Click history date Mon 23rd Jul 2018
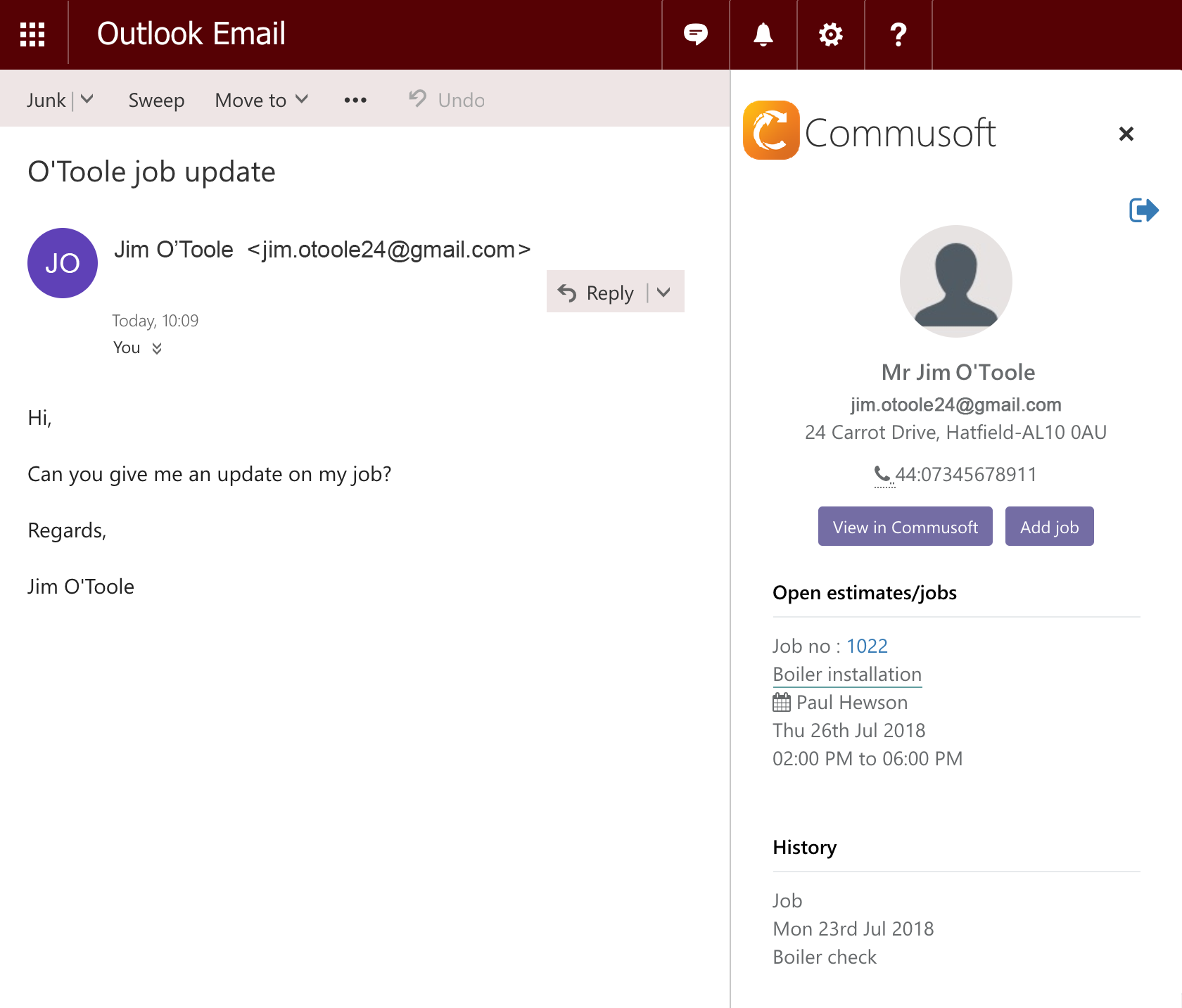The width and height of the screenshot is (1182, 1008). click(x=853, y=929)
